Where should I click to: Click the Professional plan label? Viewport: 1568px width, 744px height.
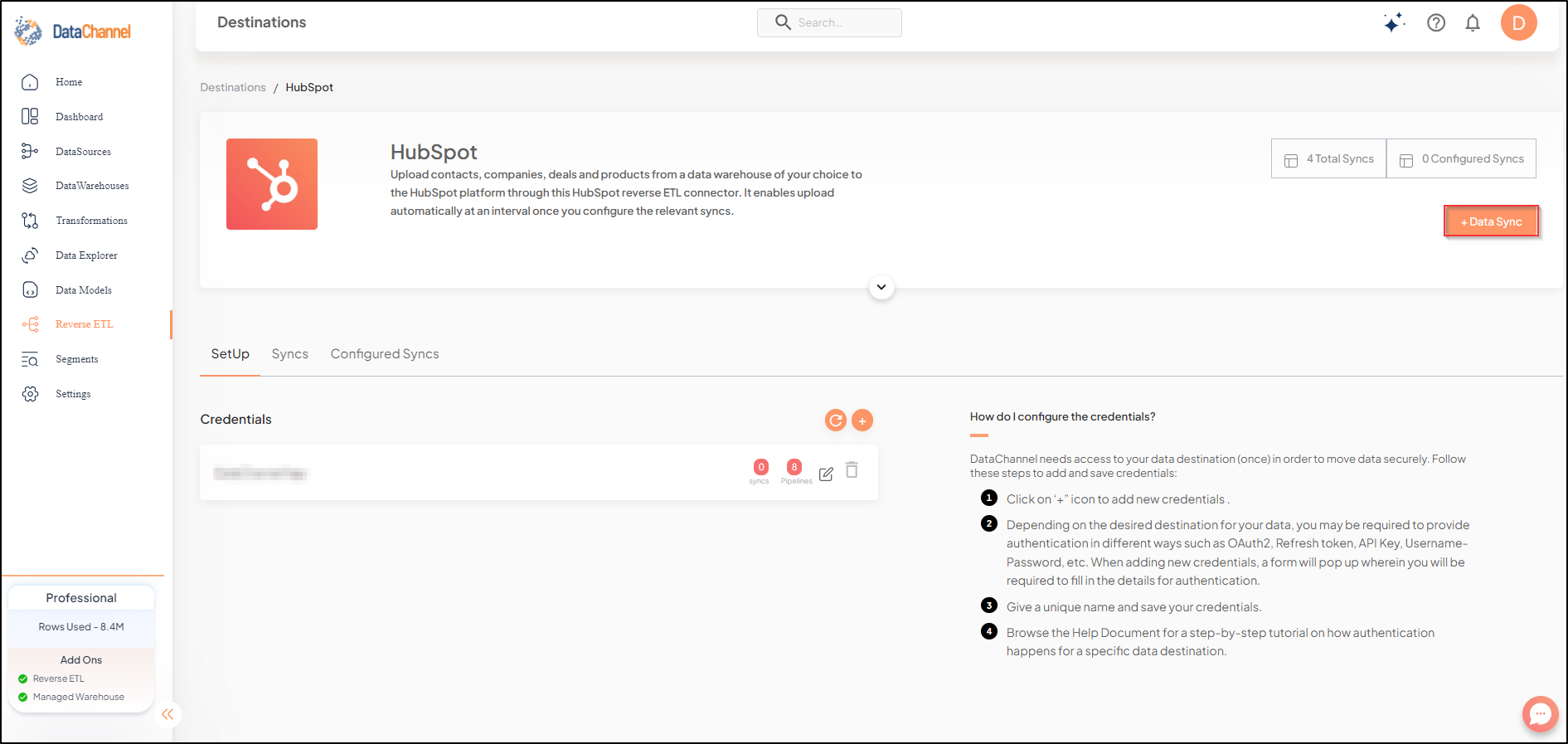81,598
